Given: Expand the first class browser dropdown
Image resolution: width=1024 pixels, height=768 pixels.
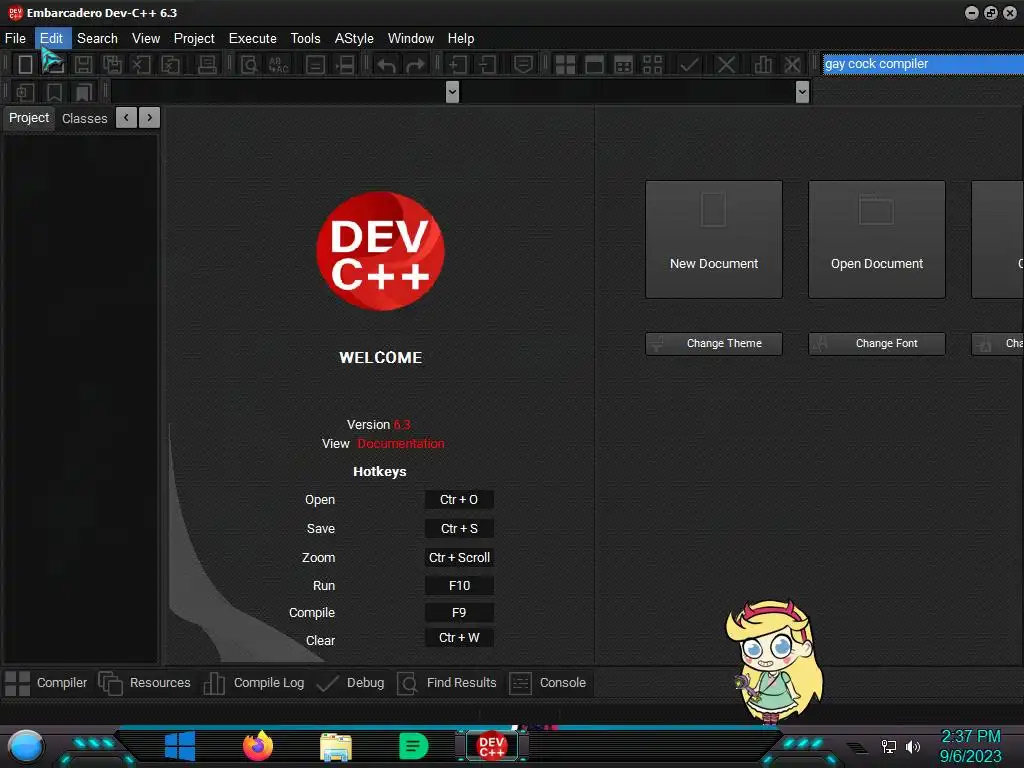Looking at the screenshot, I should pyautogui.click(x=452, y=92).
